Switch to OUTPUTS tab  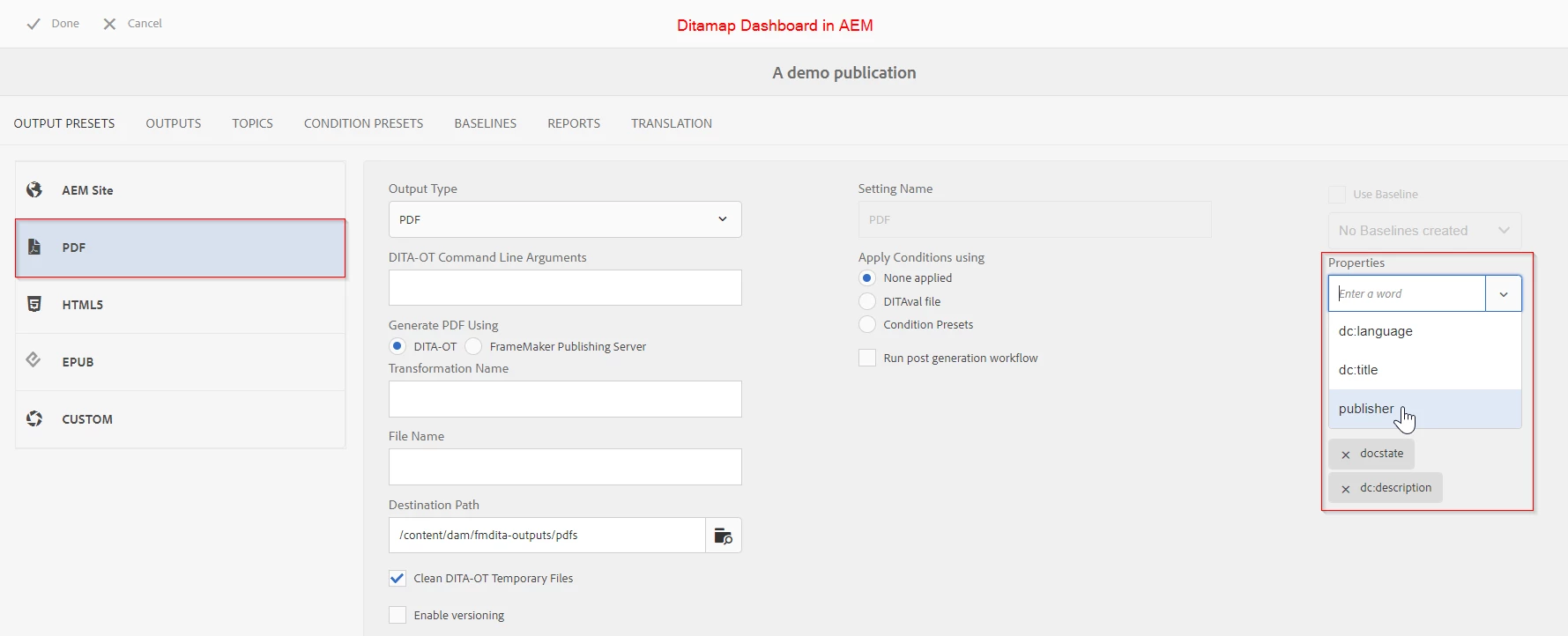(x=174, y=123)
